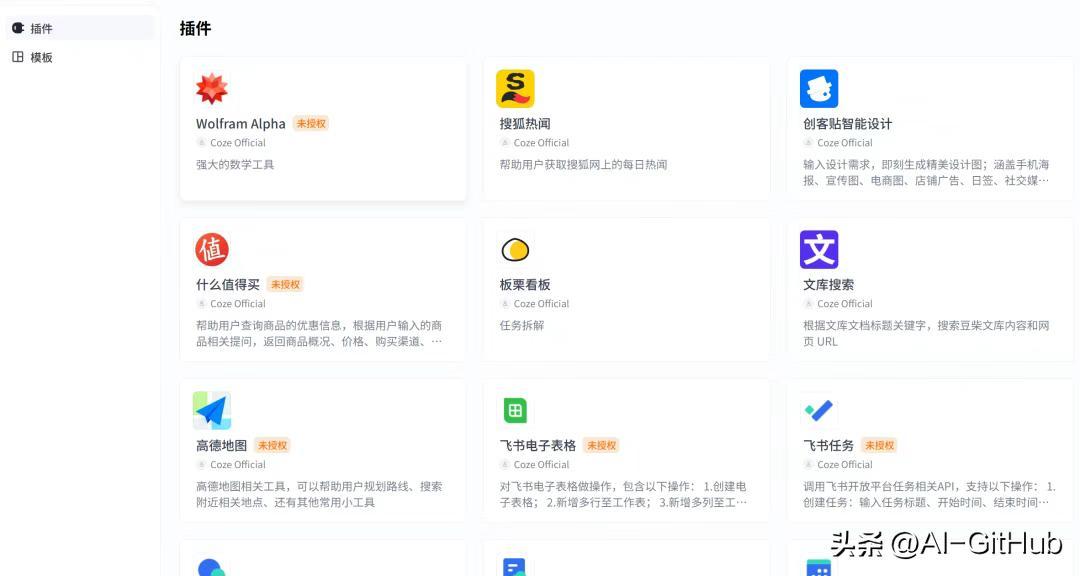Click the author avatar under Wolfram Alpha
Image resolution: width=1080 pixels, height=576 pixels.
pos(201,143)
